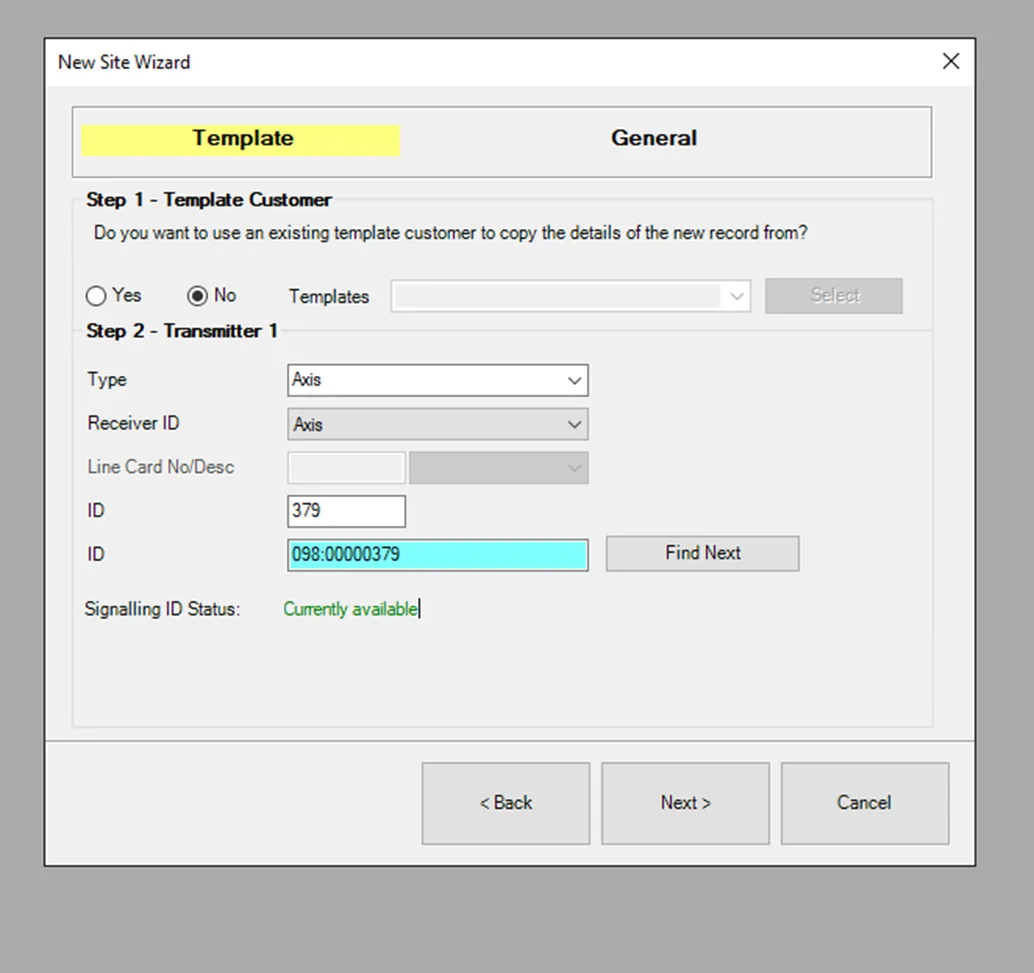Switch to the General step tab
This screenshot has height=973, width=1034.
[x=654, y=139]
